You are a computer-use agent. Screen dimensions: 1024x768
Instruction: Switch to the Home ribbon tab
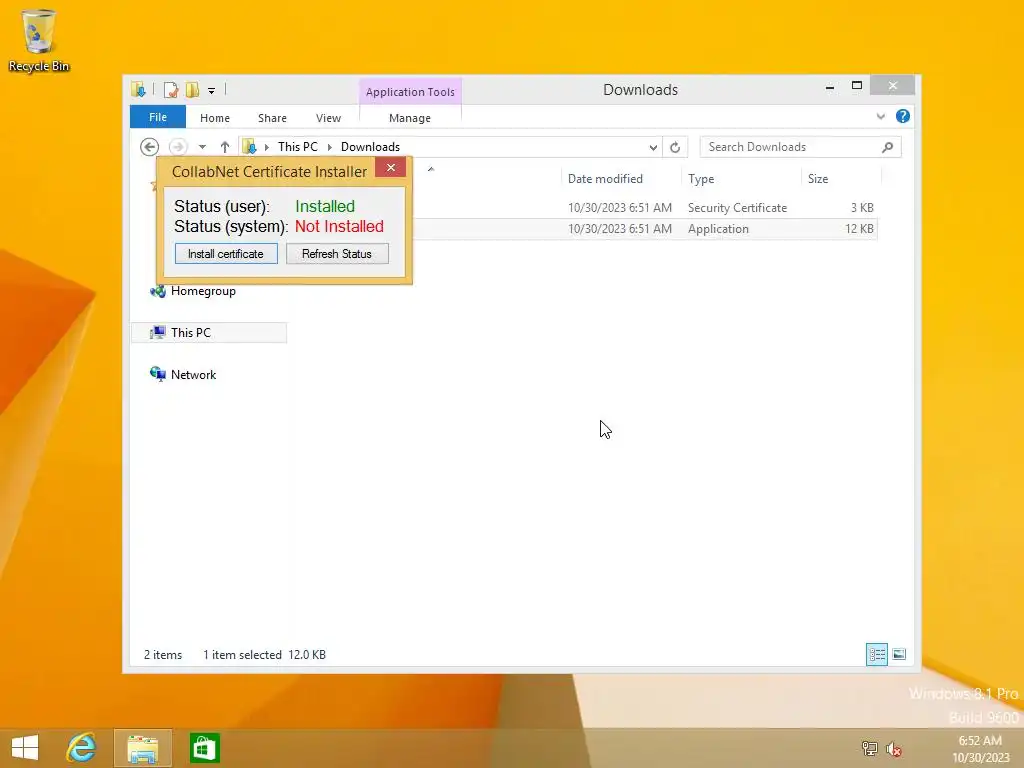click(x=215, y=118)
